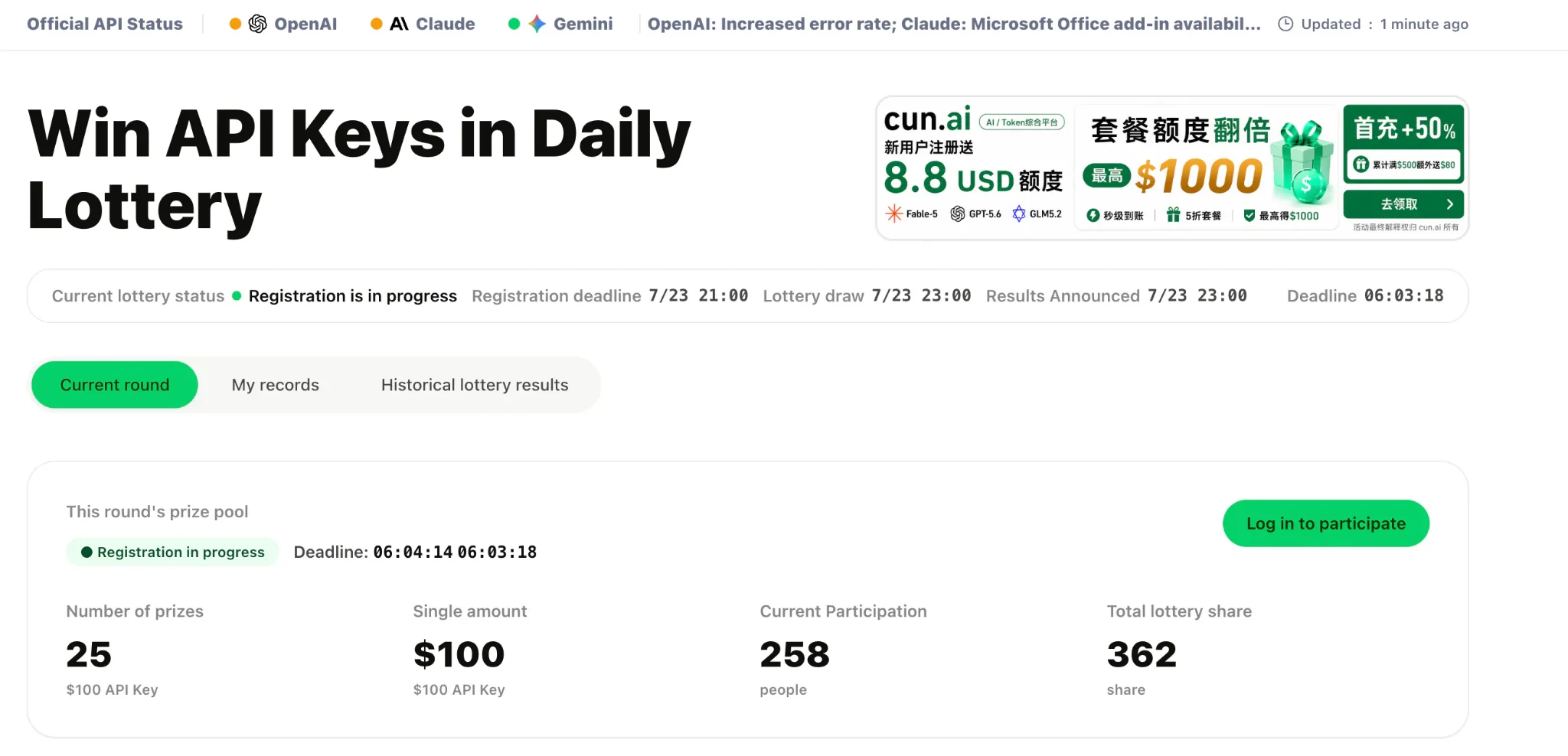Click the round gift icon beside 累计满$500额外送$80
The image size is (1568, 756).
[1361, 164]
